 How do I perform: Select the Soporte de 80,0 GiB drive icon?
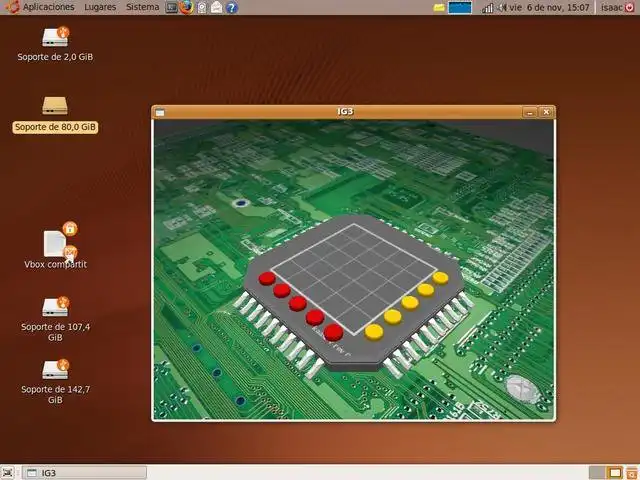[55, 105]
